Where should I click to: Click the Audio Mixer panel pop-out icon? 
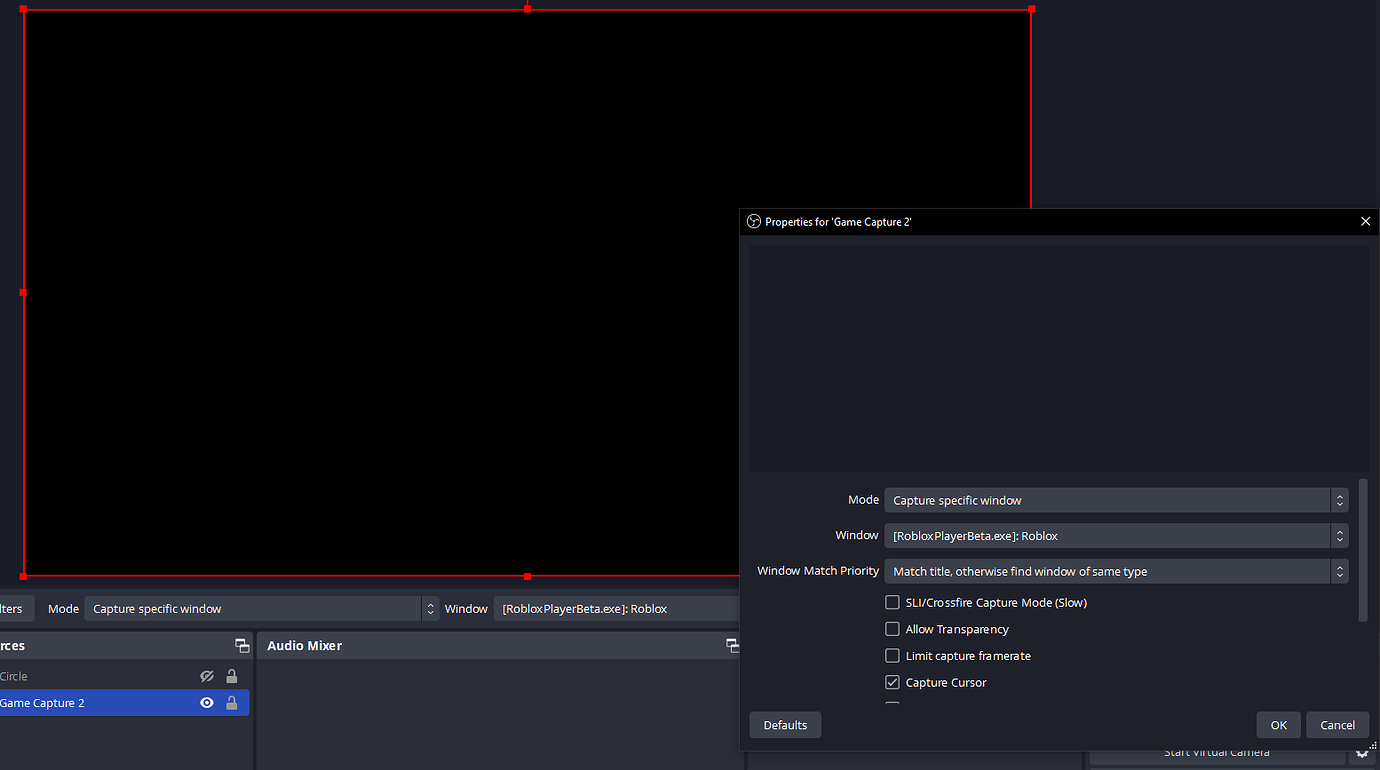click(733, 645)
